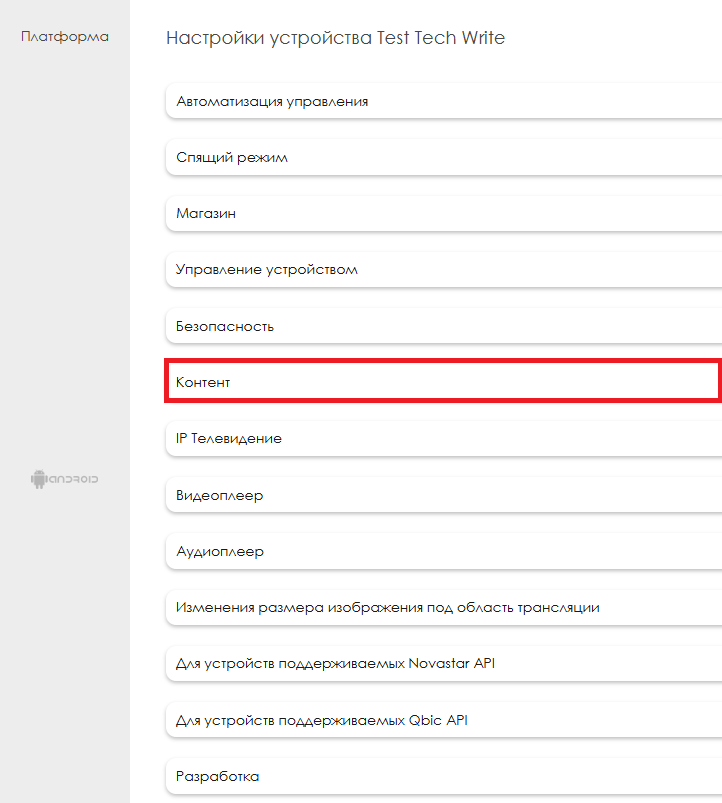Image resolution: width=722 pixels, height=803 pixels.
Task: Click the empty gray sidebar below Платформа
Action: [x=65, y=250]
